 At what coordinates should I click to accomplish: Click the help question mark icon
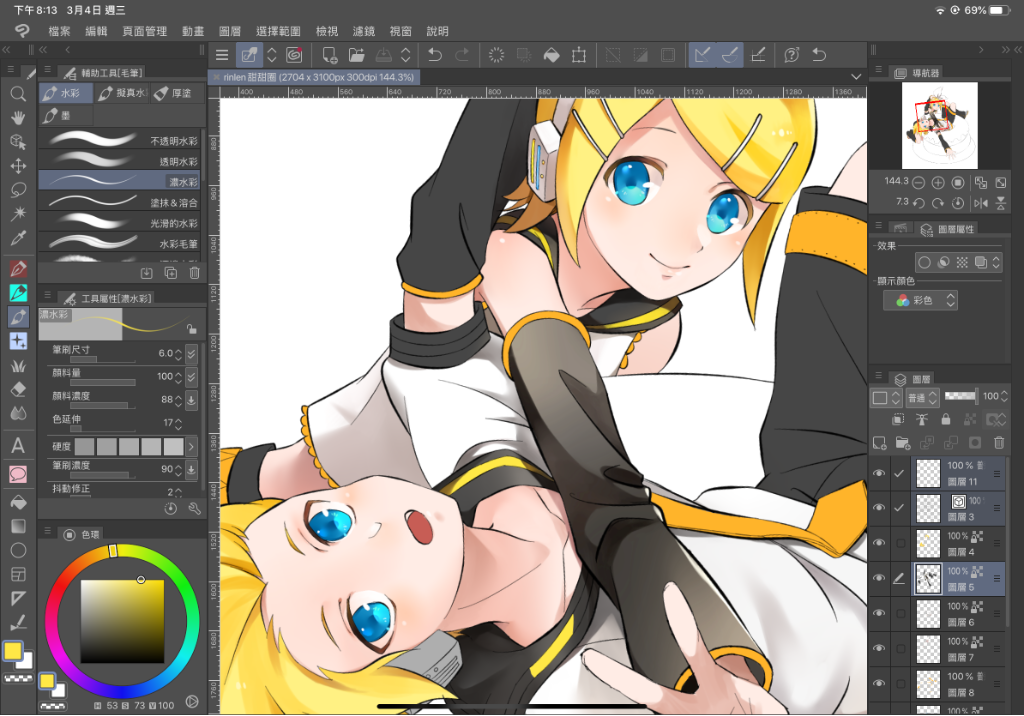click(x=792, y=55)
